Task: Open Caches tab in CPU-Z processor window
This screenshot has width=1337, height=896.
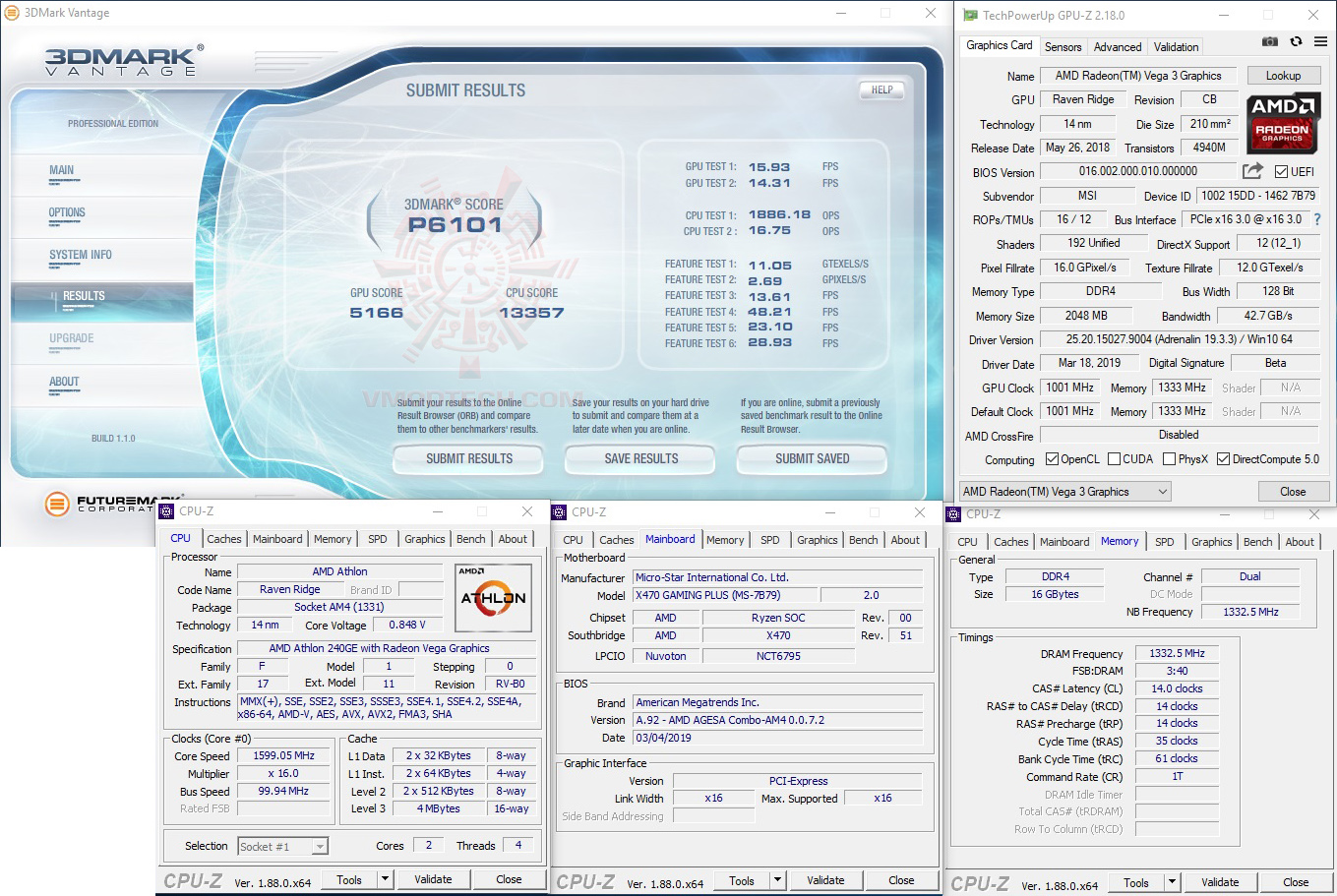Action: pos(224,539)
